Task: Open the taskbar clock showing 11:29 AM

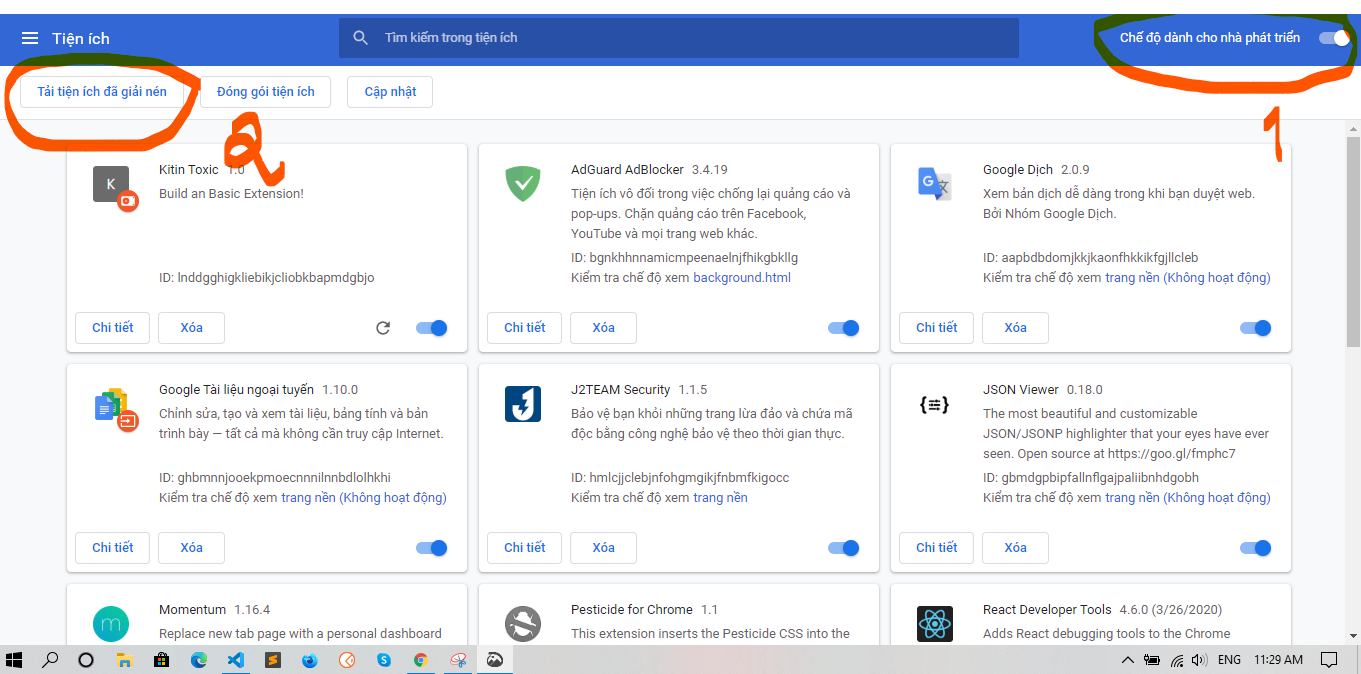Action: (1279, 660)
